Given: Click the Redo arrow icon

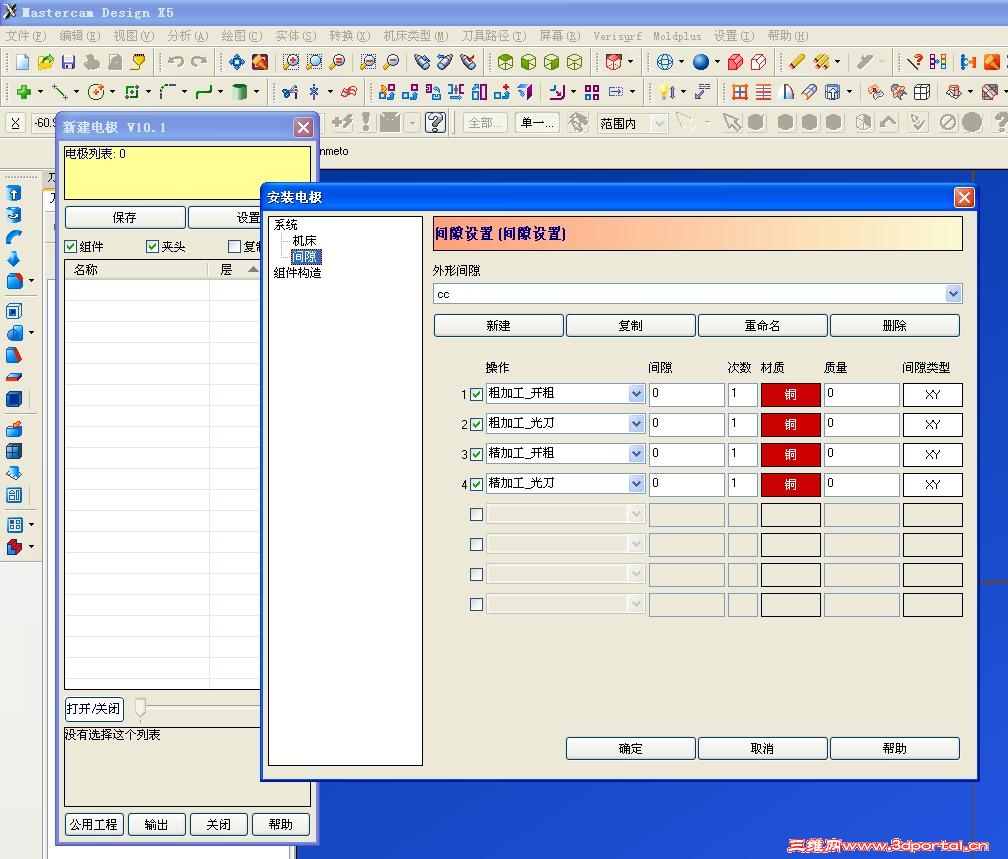Looking at the screenshot, I should [199, 62].
